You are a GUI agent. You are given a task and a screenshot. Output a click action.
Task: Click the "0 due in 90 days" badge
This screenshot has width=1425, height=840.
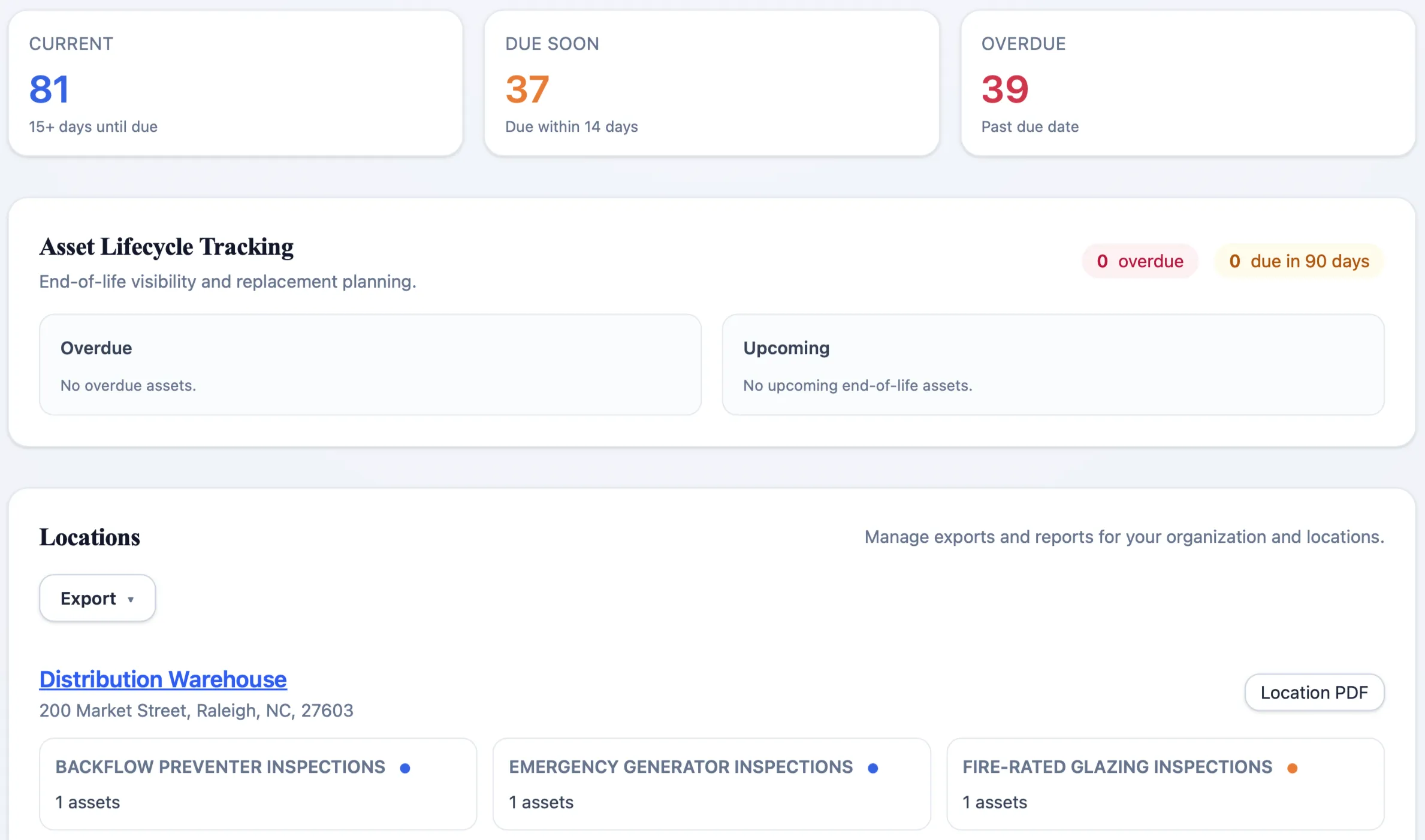click(1298, 261)
